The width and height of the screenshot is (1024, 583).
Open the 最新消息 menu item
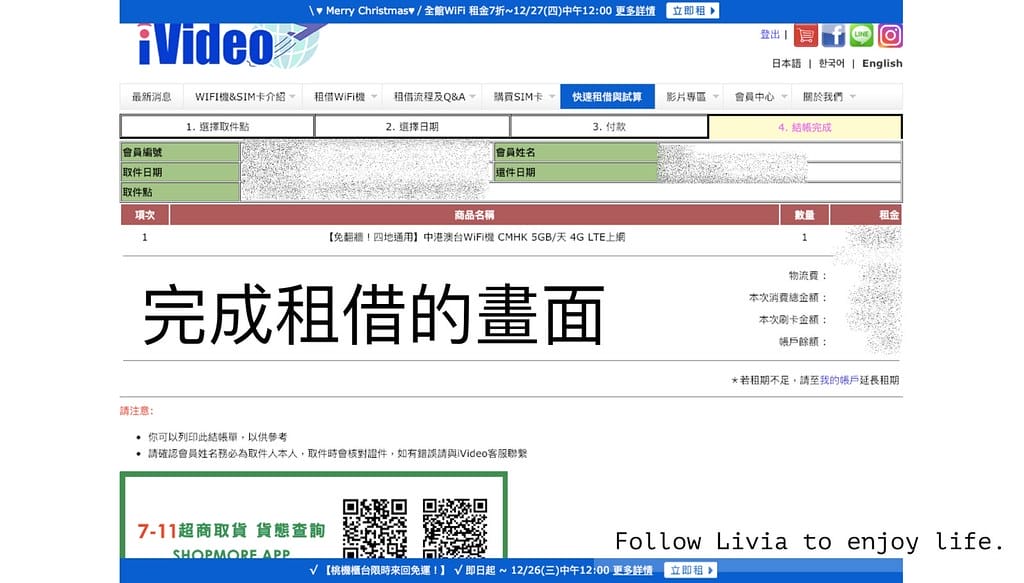click(152, 97)
